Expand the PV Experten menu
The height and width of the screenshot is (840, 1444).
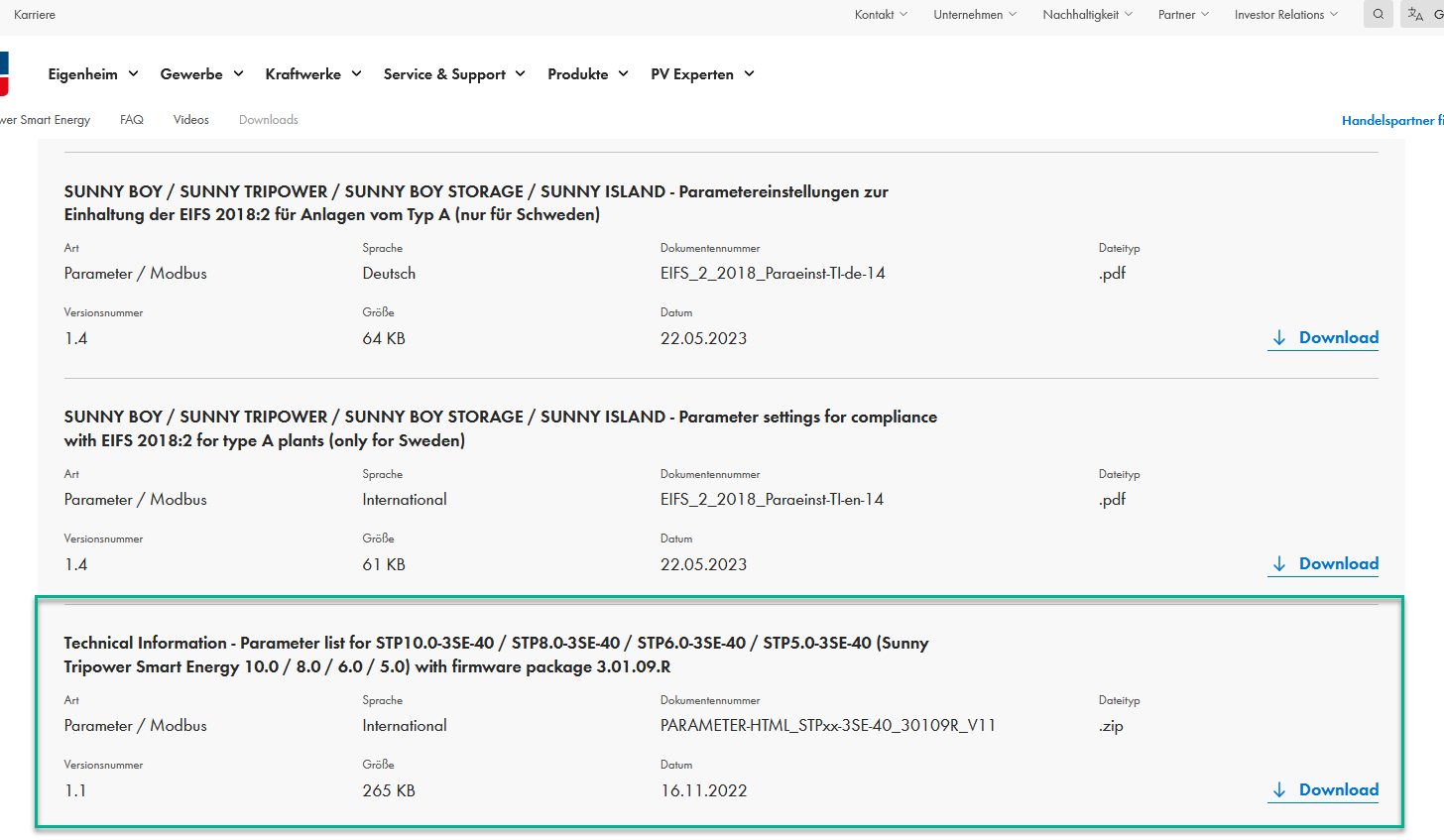[x=702, y=74]
